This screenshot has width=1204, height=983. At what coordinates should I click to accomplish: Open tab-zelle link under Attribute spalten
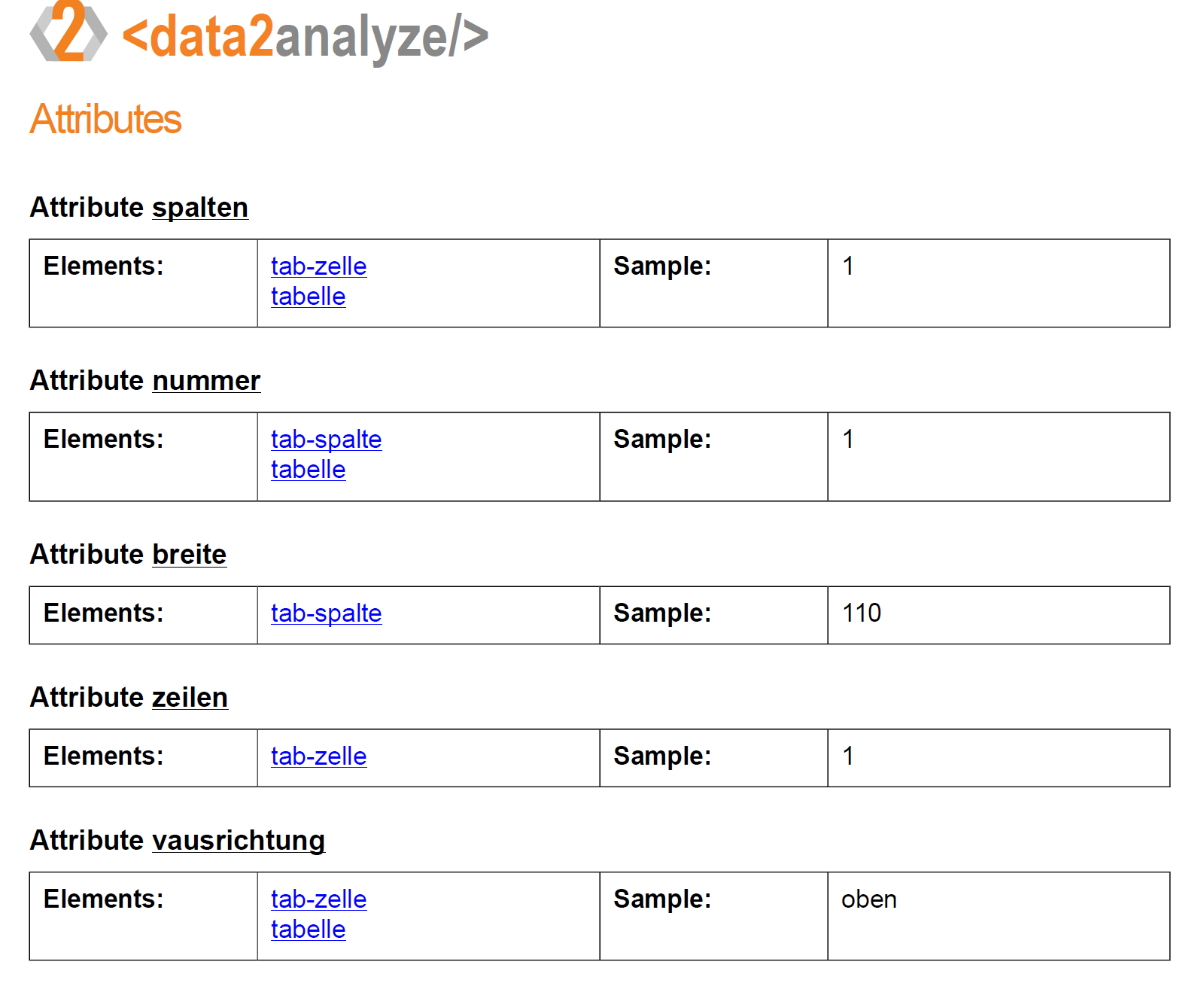coord(318,266)
